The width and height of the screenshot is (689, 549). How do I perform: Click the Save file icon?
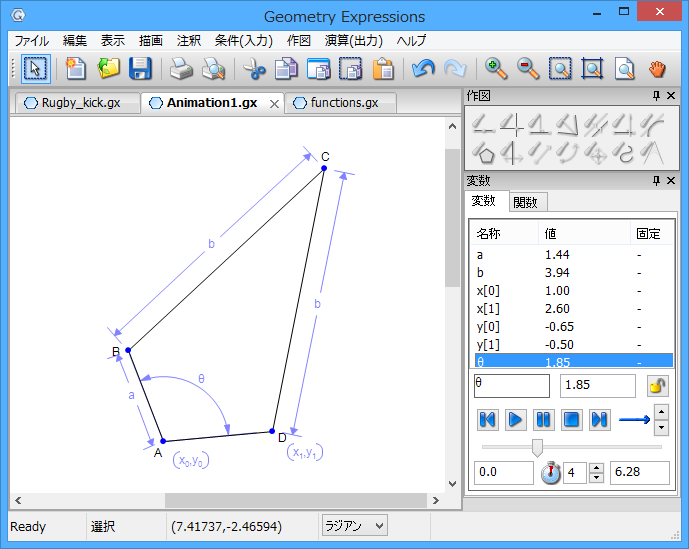click(140, 68)
